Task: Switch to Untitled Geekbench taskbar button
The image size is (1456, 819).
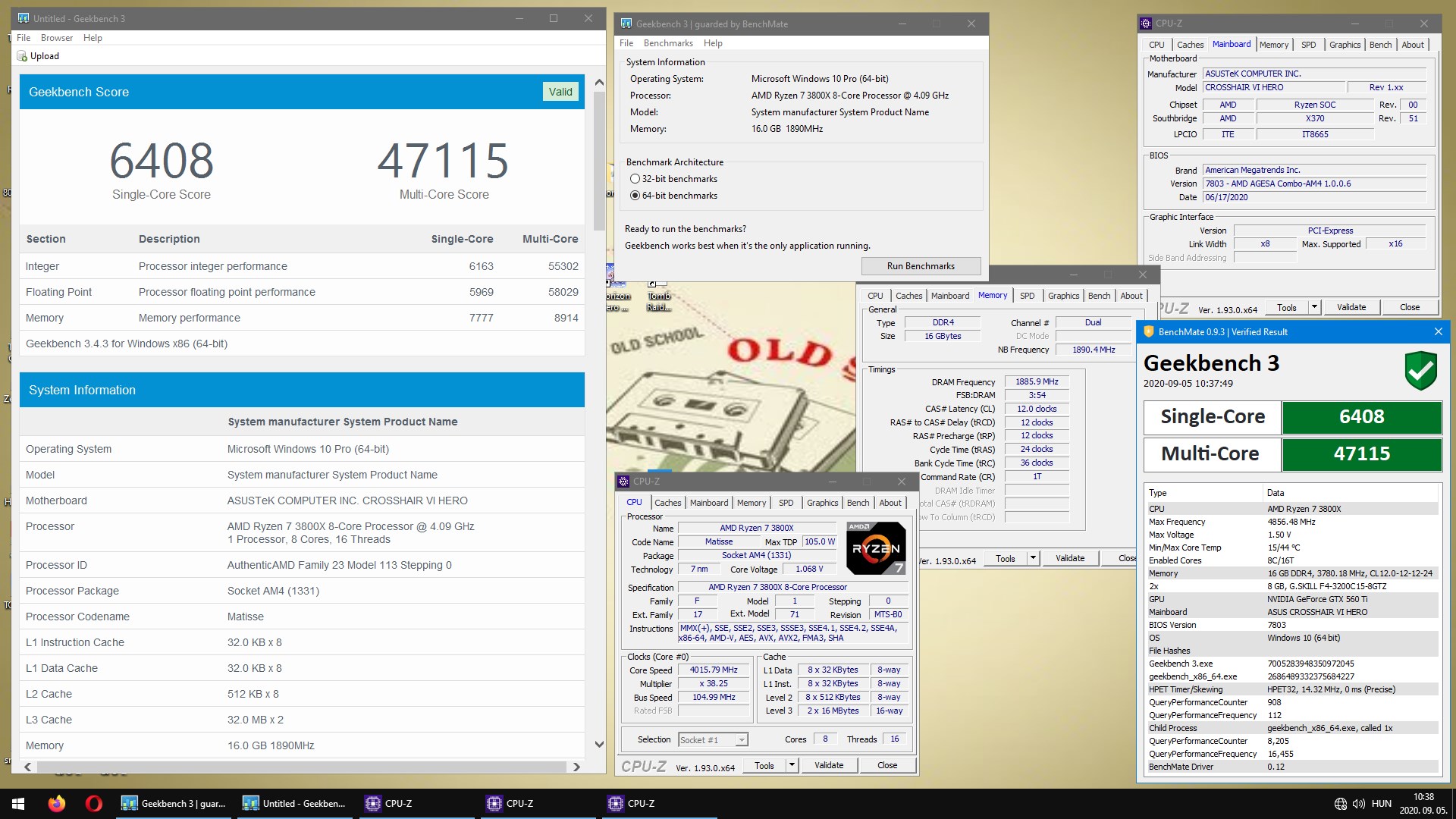Action: point(294,804)
